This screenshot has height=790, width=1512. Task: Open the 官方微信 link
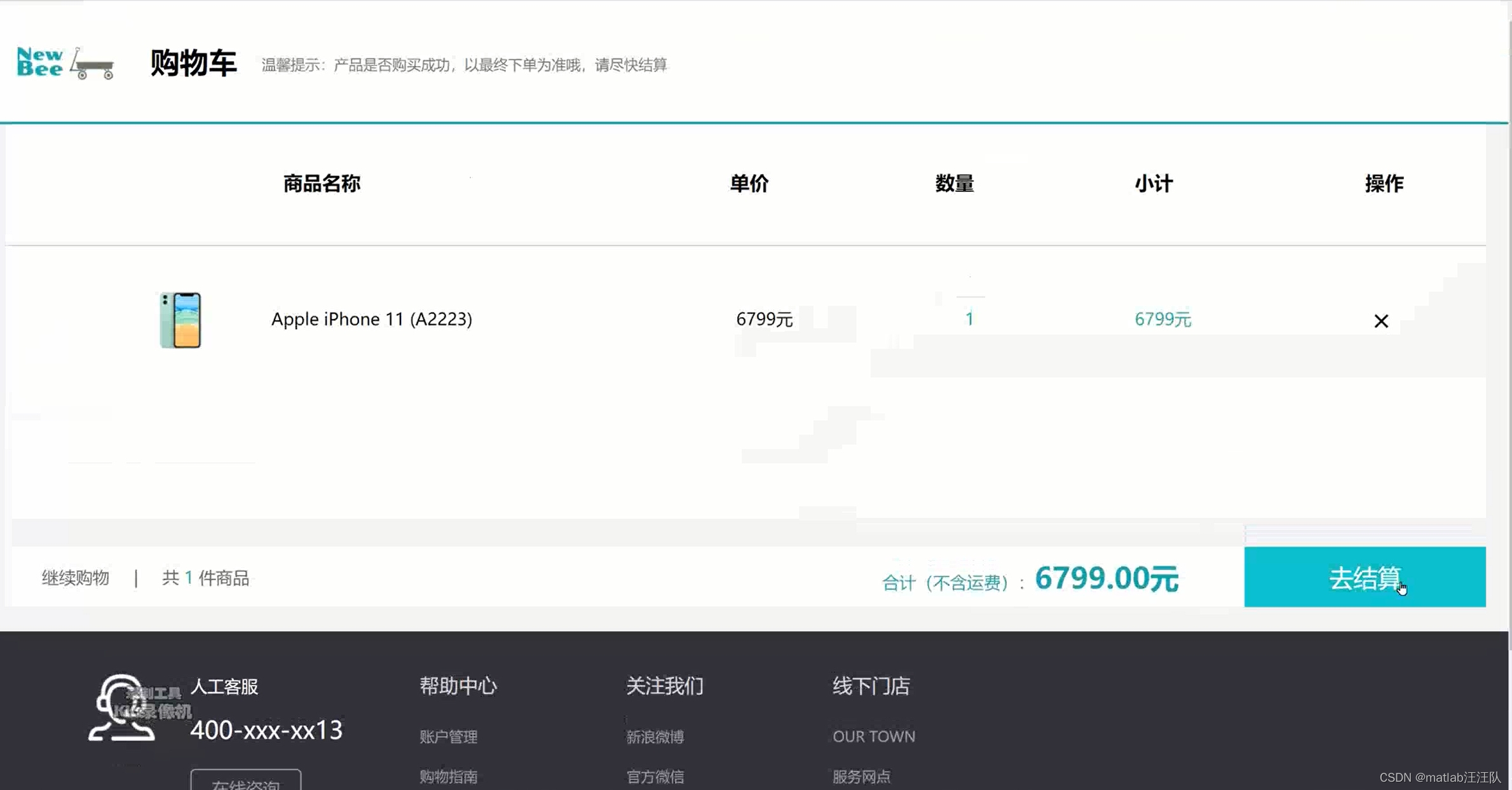click(x=655, y=776)
